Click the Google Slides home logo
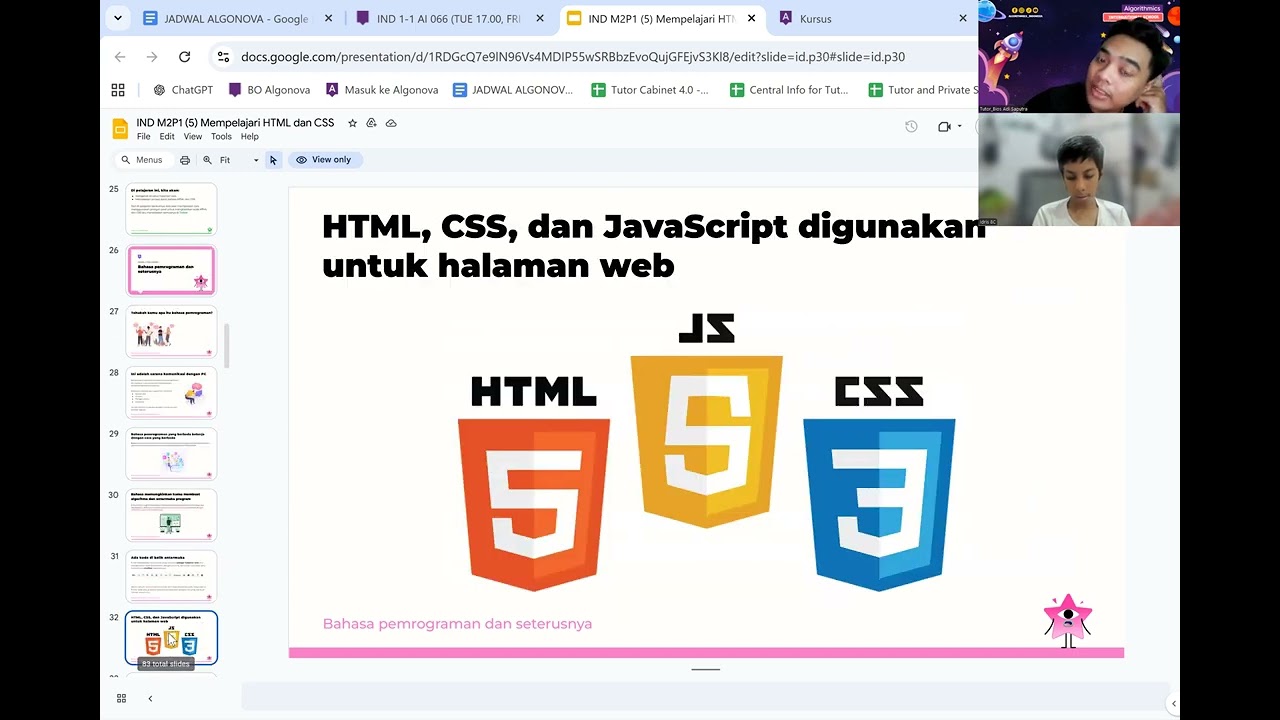This screenshot has width=1280, height=720. (120, 129)
